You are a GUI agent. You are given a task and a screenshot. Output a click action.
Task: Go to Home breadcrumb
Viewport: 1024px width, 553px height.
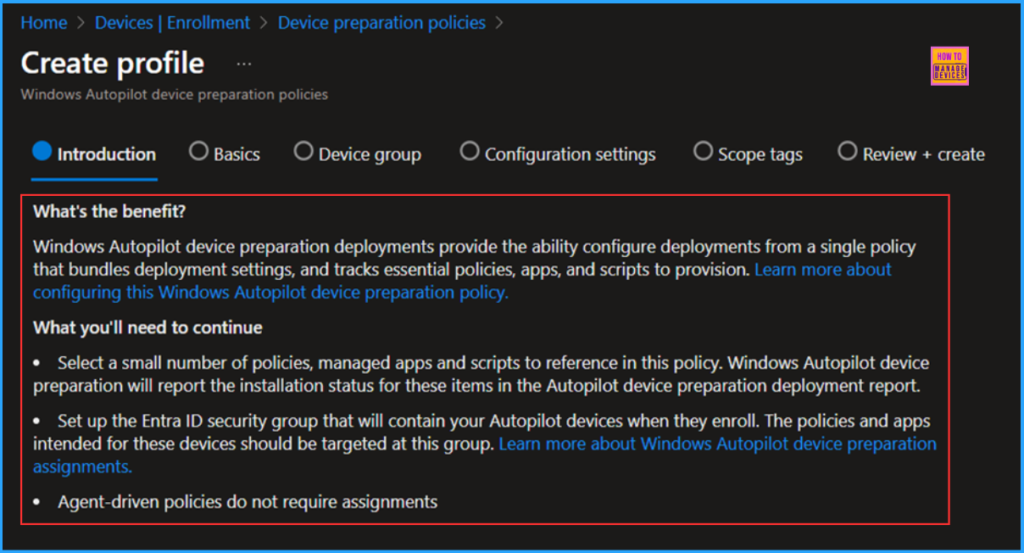pyautogui.click(x=44, y=23)
